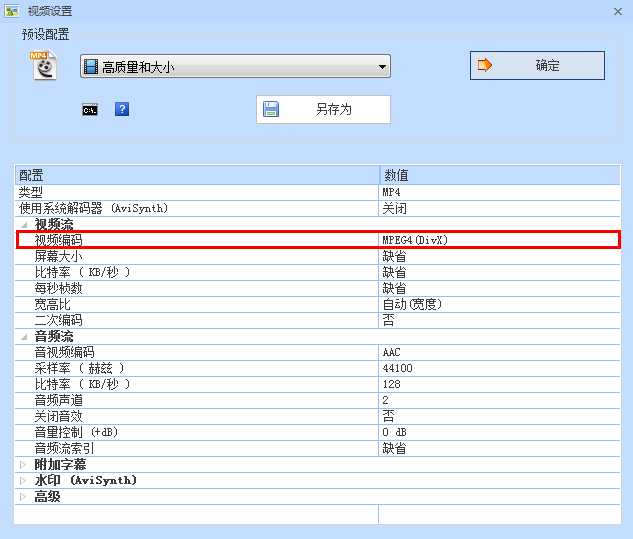The height and width of the screenshot is (539, 633).
Task: Select the 音量控制 (+dB) row
Action: pos(318,432)
